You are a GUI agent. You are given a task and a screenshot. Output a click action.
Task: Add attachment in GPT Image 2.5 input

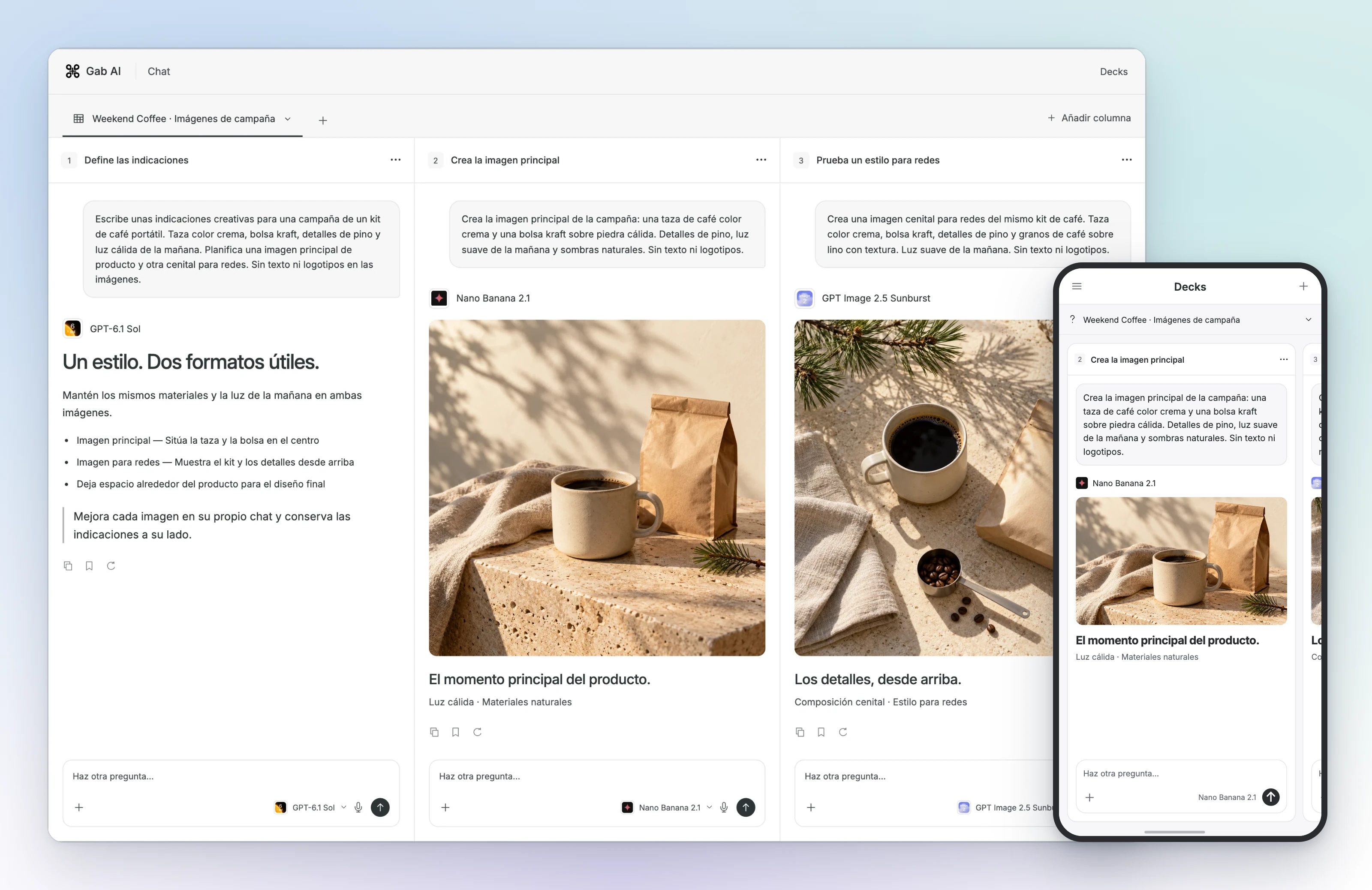point(811,808)
